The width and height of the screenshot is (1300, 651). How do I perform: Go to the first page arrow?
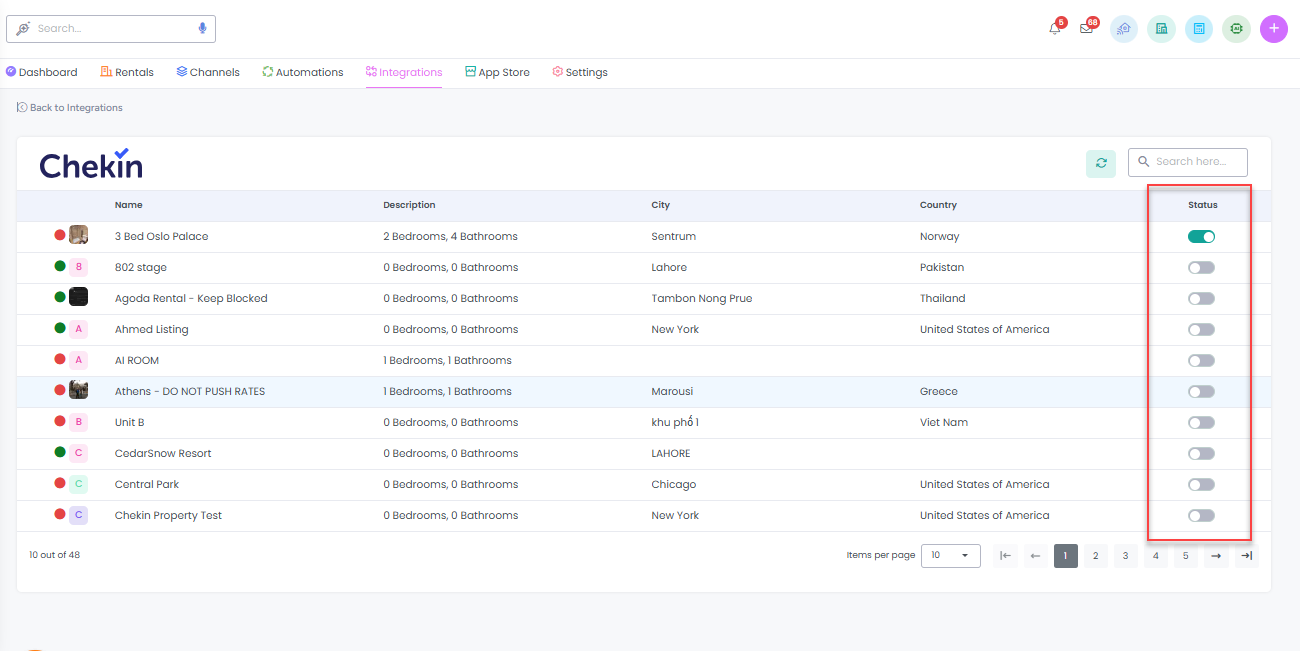pyautogui.click(x=1006, y=556)
